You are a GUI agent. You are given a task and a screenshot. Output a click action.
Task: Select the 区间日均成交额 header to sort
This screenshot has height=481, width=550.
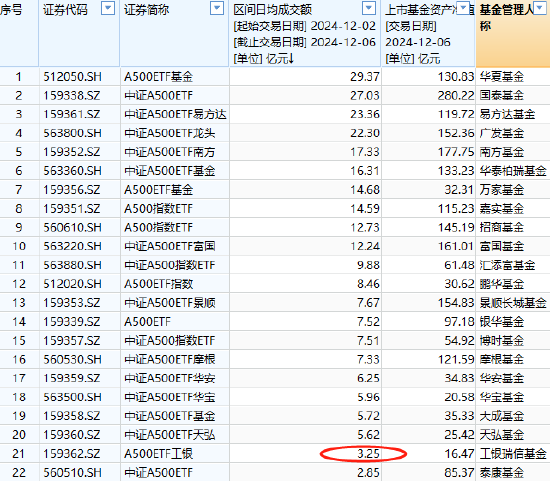(x=273, y=9)
